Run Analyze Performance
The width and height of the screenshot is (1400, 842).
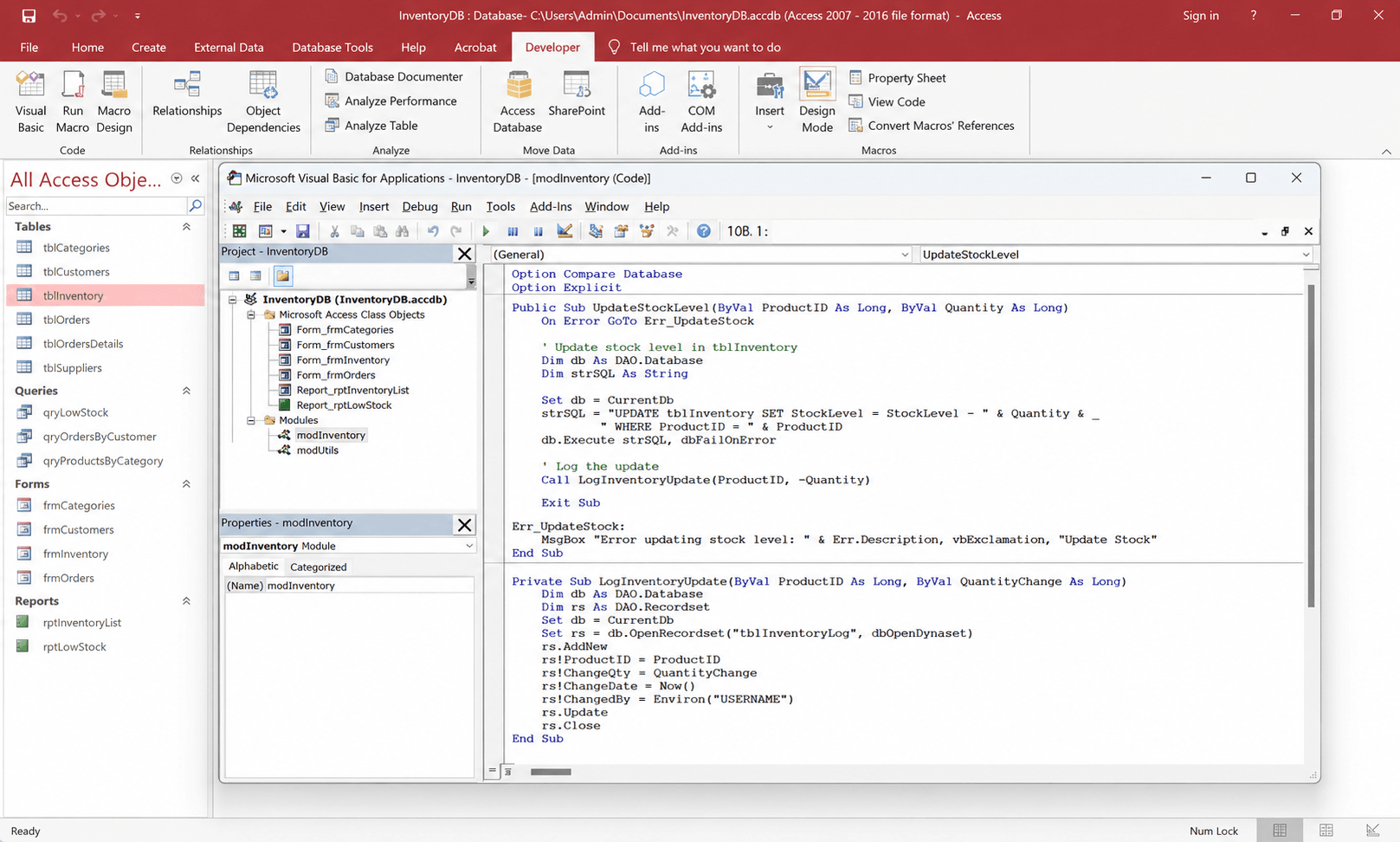[390, 100]
